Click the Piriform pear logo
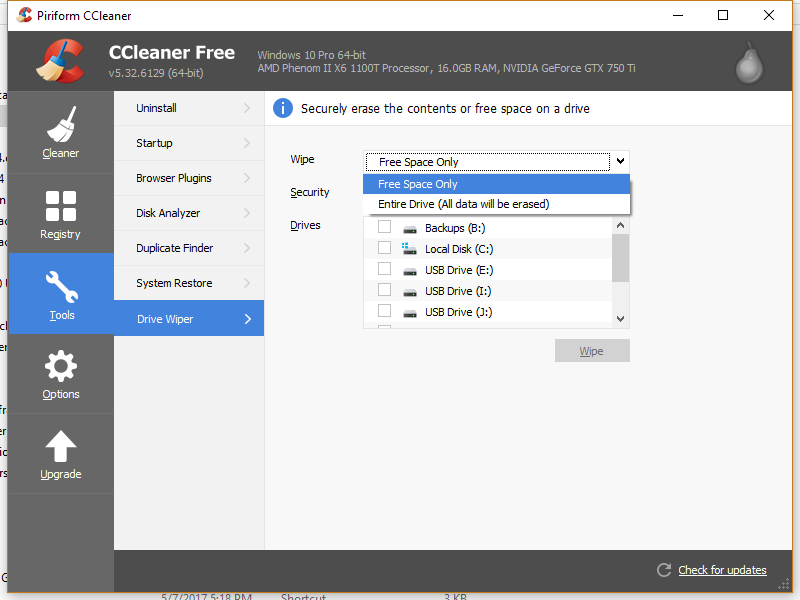800x600 pixels. click(x=749, y=62)
